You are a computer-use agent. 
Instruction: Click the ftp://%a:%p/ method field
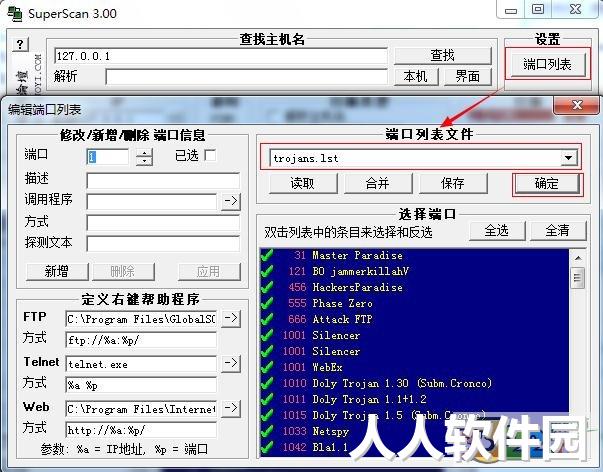pos(141,340)
